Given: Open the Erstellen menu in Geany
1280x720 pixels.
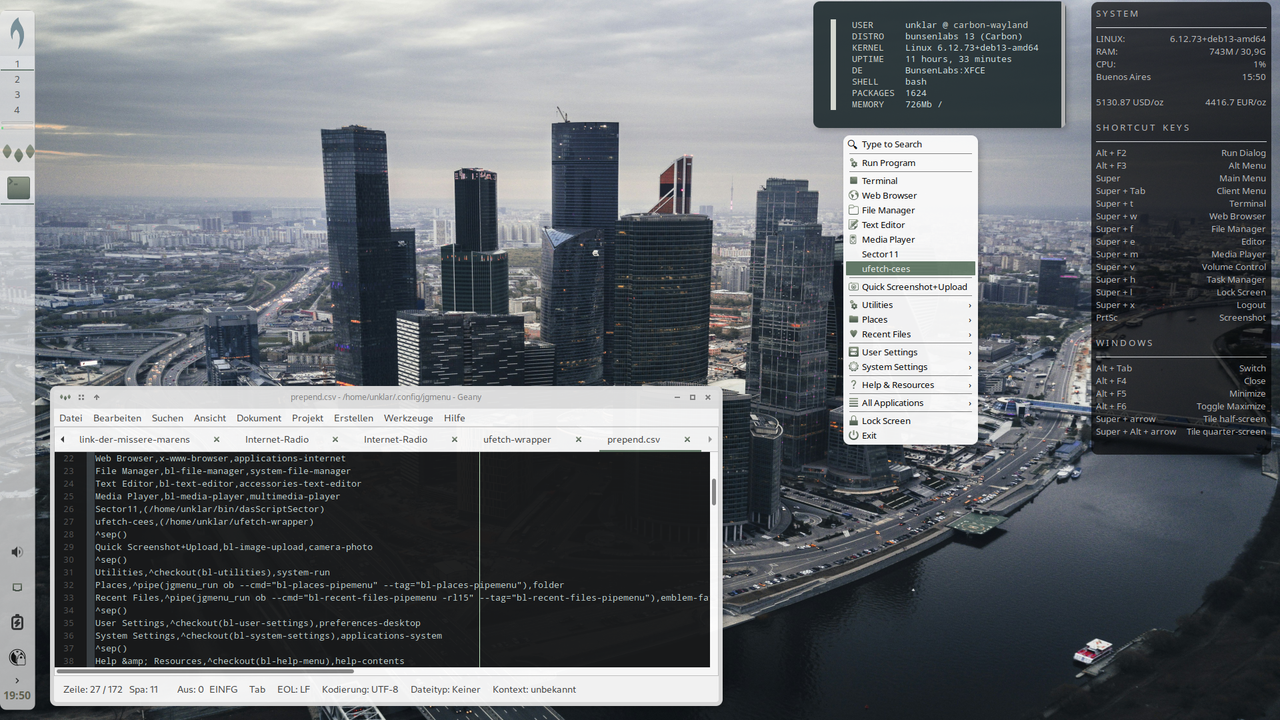Looking at the screenshot, I should [x=354, y=418].
